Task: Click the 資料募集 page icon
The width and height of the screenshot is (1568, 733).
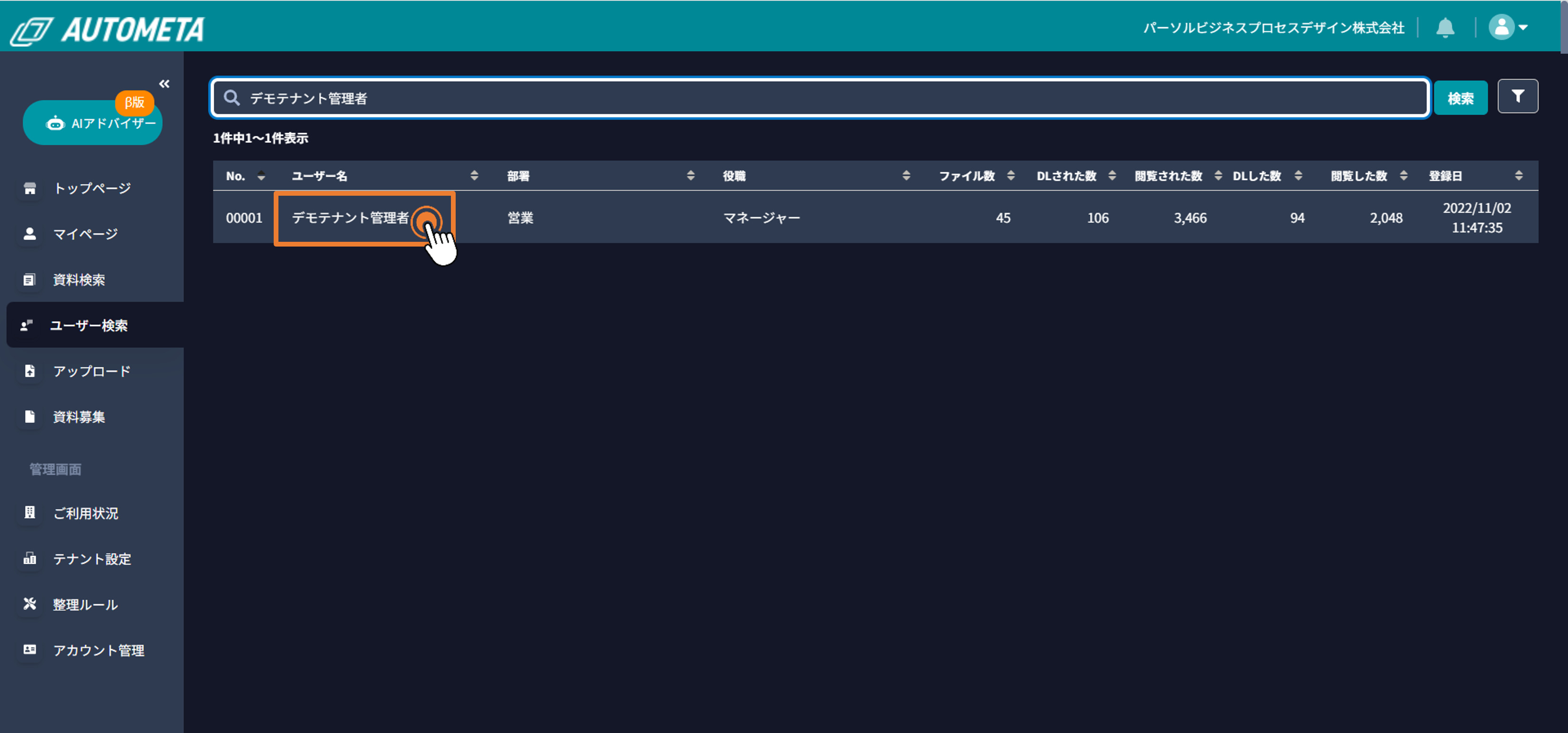Action: point(29,417)
